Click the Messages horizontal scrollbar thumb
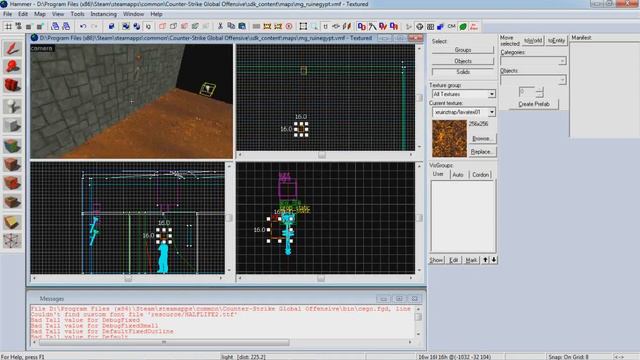Viewport: 640px width, 360px height. tap(164, 342)
